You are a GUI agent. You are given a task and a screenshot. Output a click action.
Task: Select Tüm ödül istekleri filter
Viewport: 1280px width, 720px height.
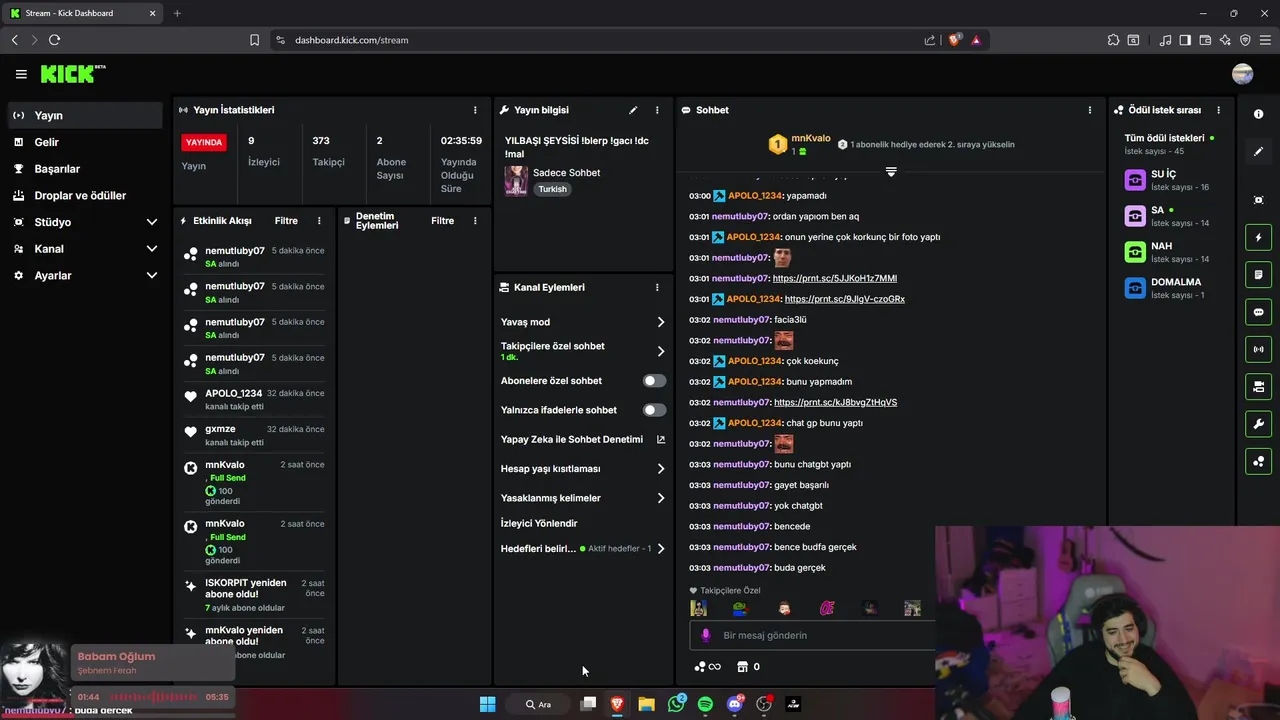pos(1170,144)
